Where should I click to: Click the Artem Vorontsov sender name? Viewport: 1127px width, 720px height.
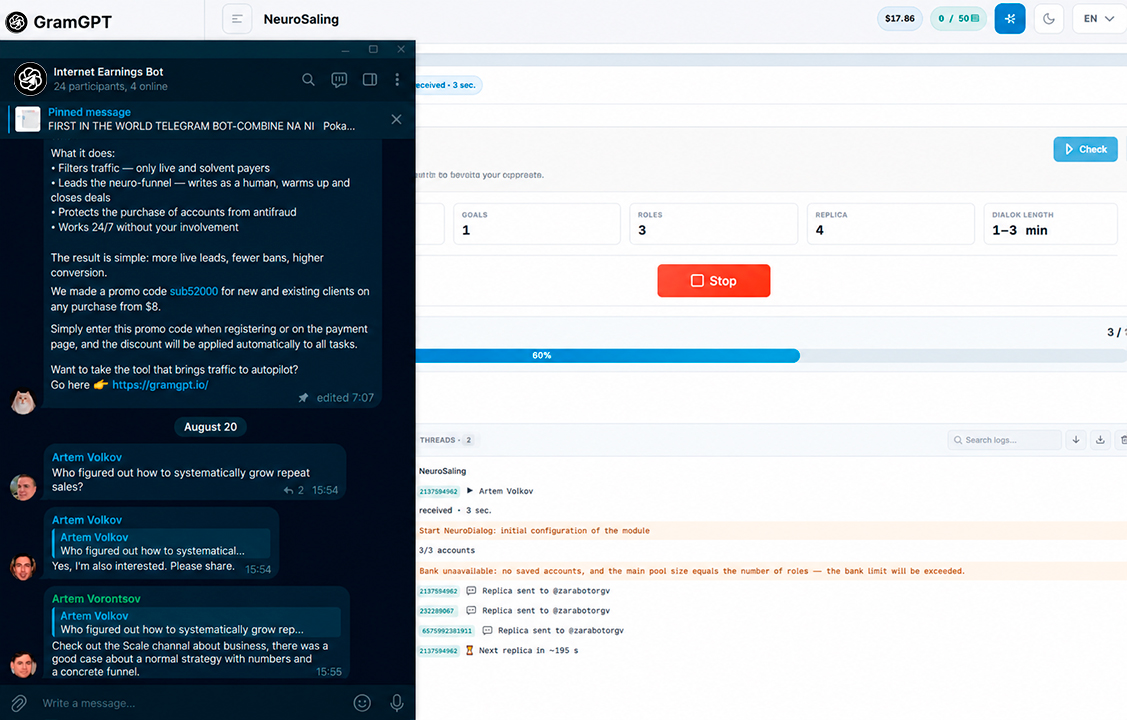pyautogui.click(x=96, y=599)
